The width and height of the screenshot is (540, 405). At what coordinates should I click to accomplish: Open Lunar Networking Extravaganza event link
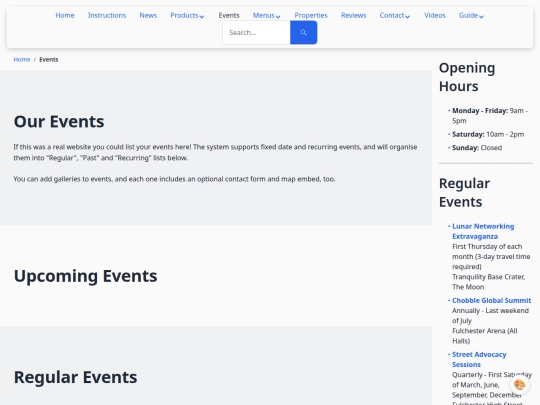(483, 231)
